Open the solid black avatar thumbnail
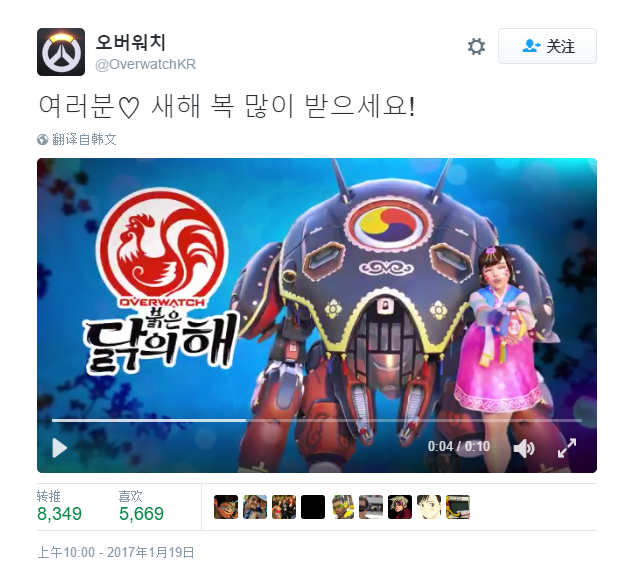 (313, 507)
